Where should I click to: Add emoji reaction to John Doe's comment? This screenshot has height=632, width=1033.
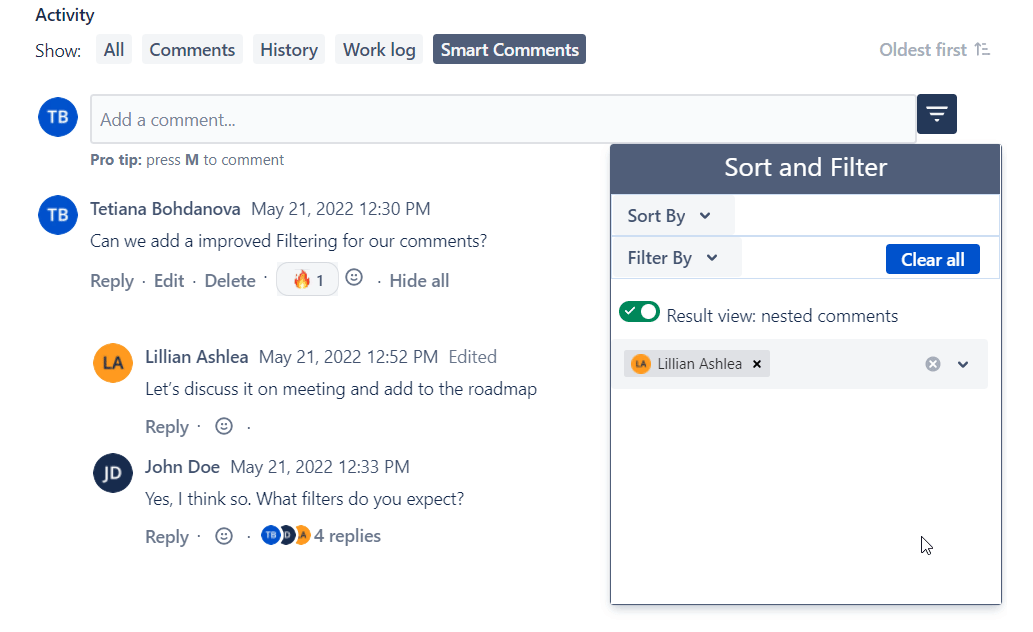tap(224, 536)
